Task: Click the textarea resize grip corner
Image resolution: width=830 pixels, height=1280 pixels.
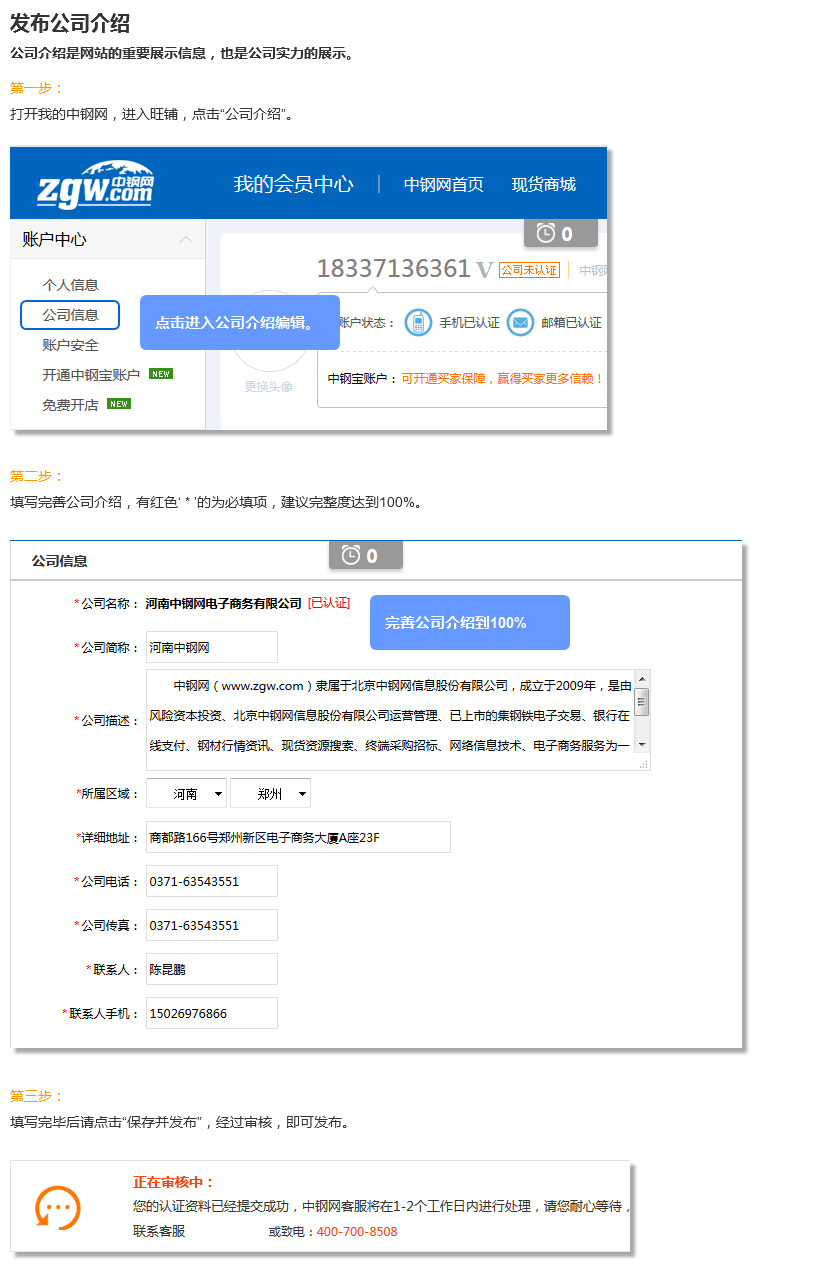Action: [644, 764]
